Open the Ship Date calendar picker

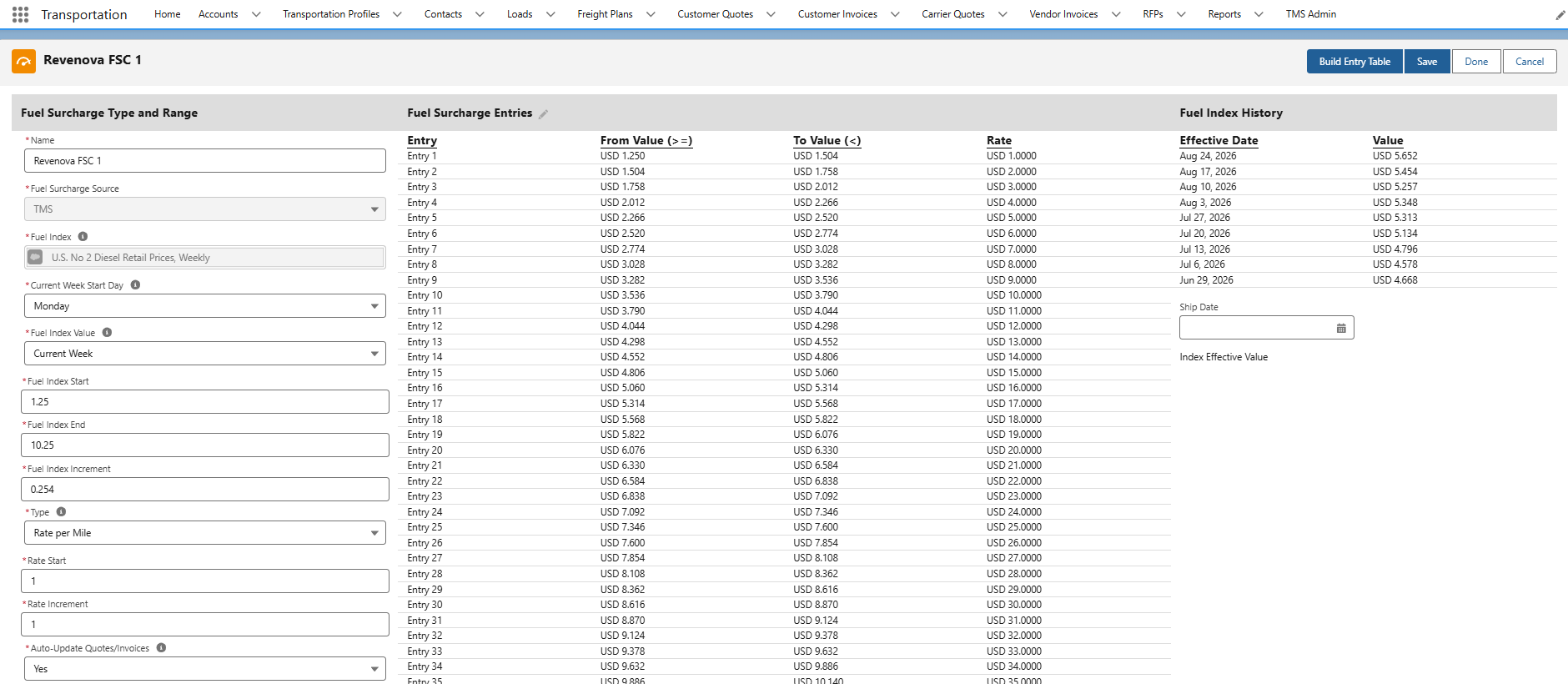tap(1341, 328)
